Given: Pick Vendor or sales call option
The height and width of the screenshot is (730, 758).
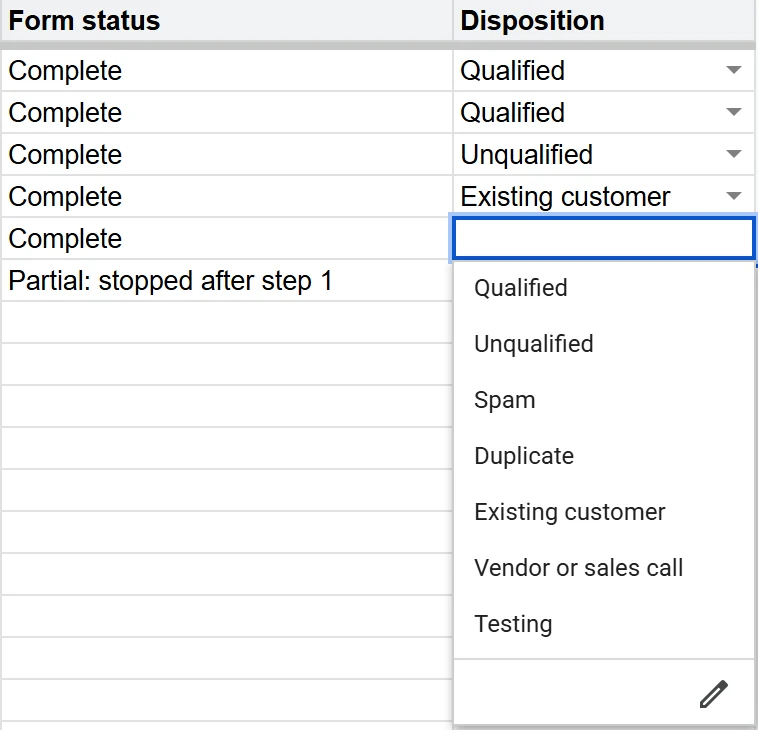Looking at the screenshot, I should click(x=603, y=569).
